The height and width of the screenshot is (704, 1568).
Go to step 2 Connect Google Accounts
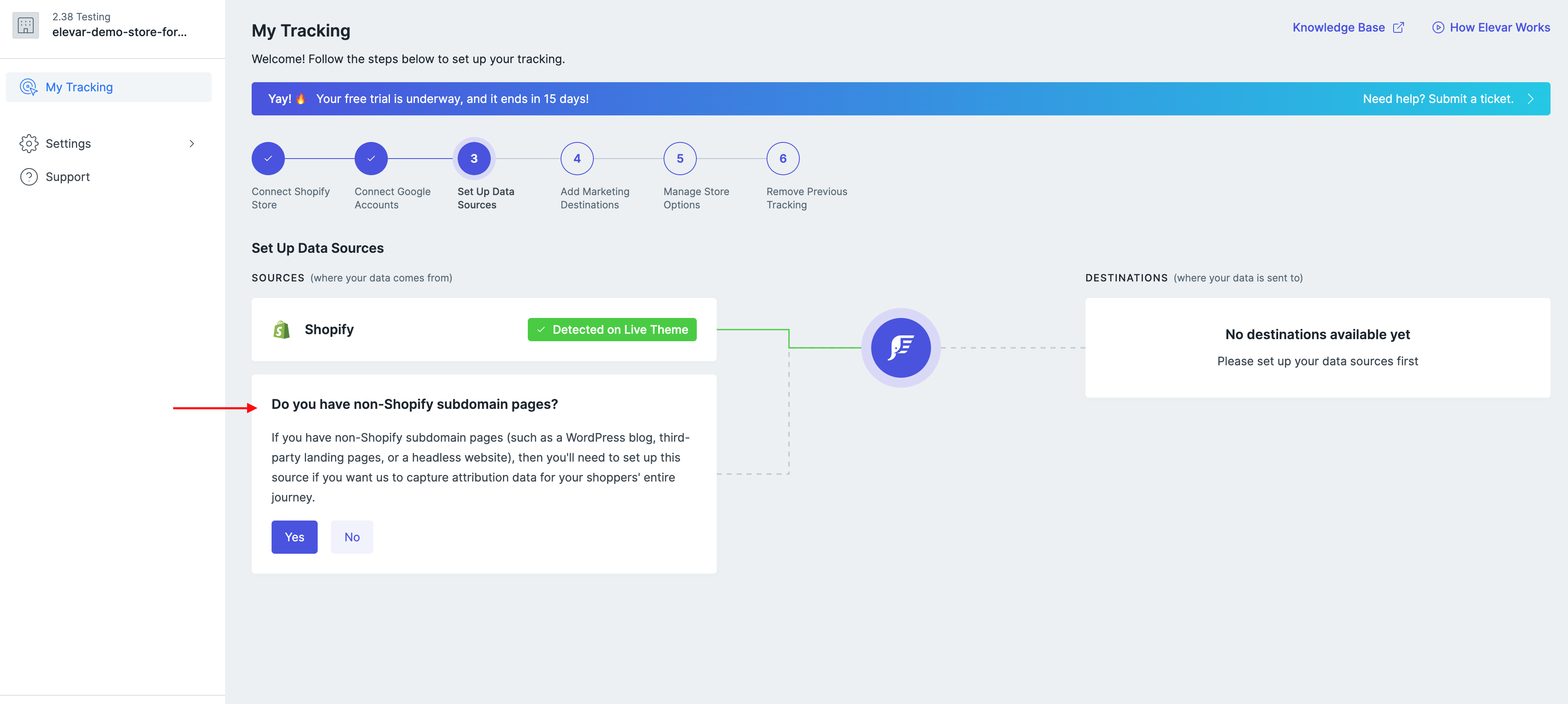(371, 159)
